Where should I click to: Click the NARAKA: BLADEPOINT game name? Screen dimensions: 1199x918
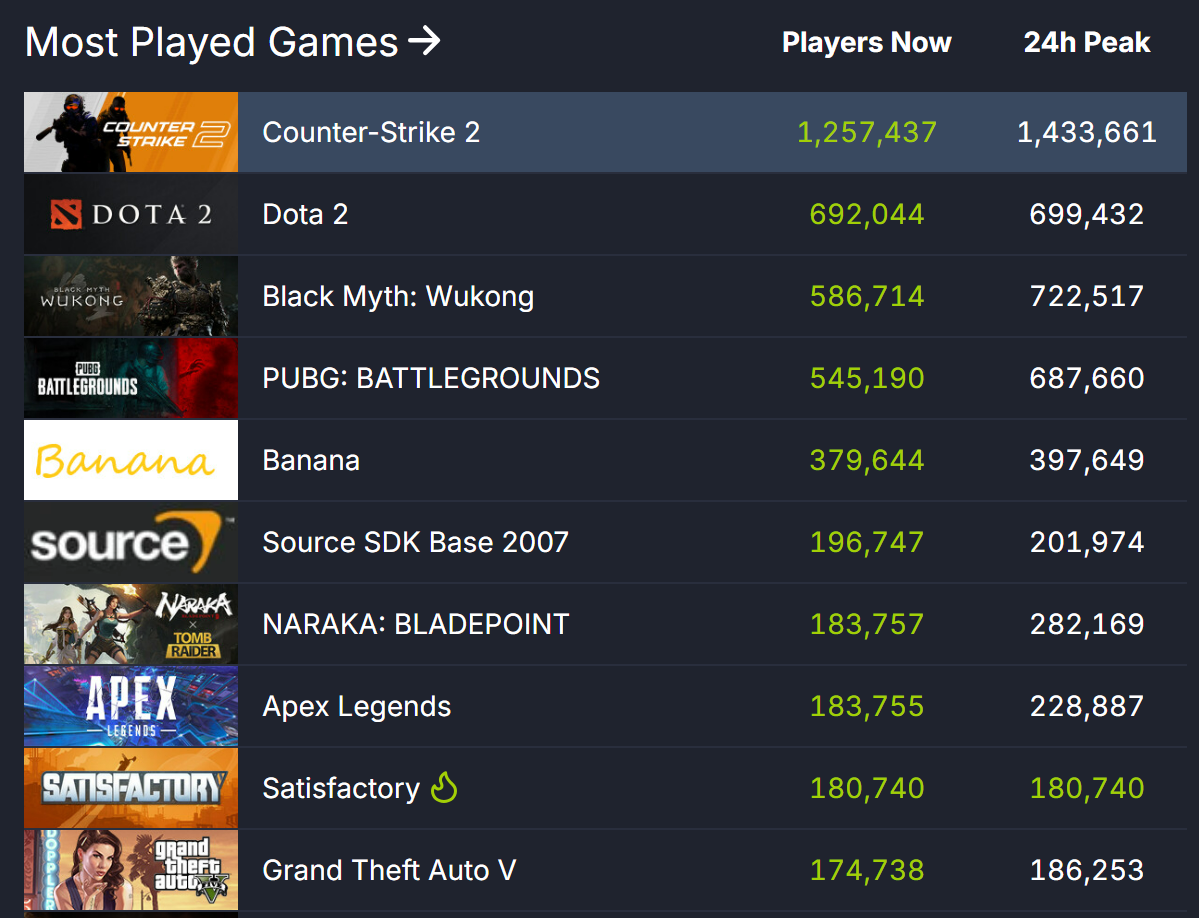coord(415,624)
